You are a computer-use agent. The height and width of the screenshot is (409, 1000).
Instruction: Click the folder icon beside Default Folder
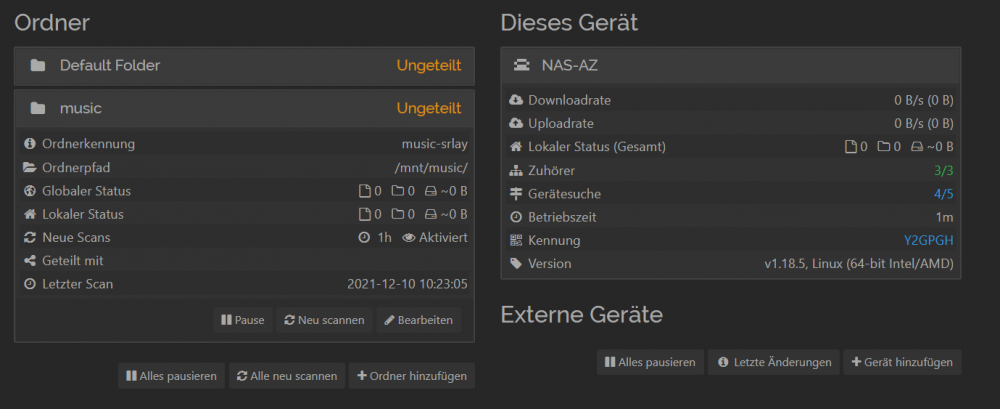(x=38, y=66)
